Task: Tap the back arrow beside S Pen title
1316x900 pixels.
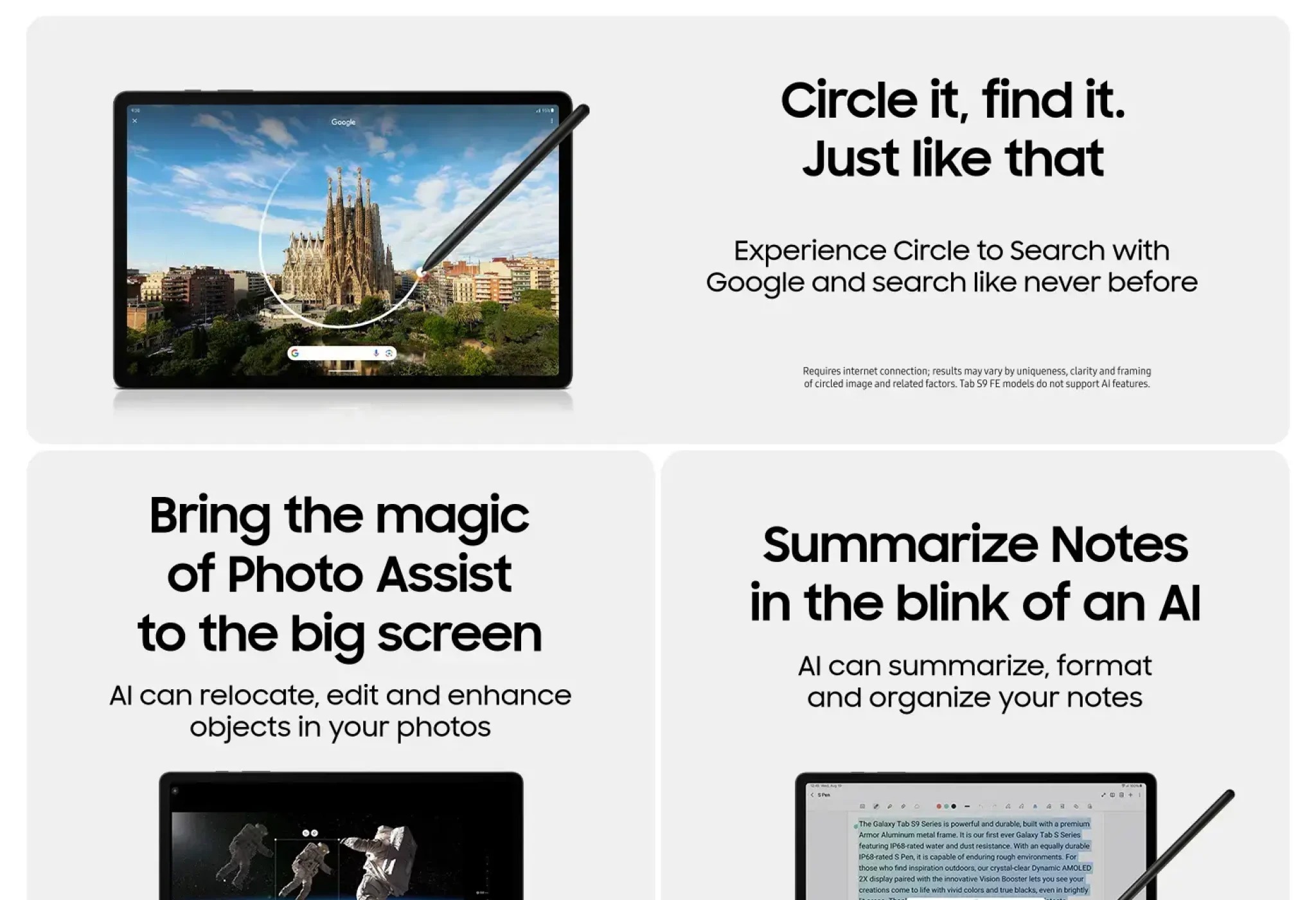Action: tap(812, 795)
